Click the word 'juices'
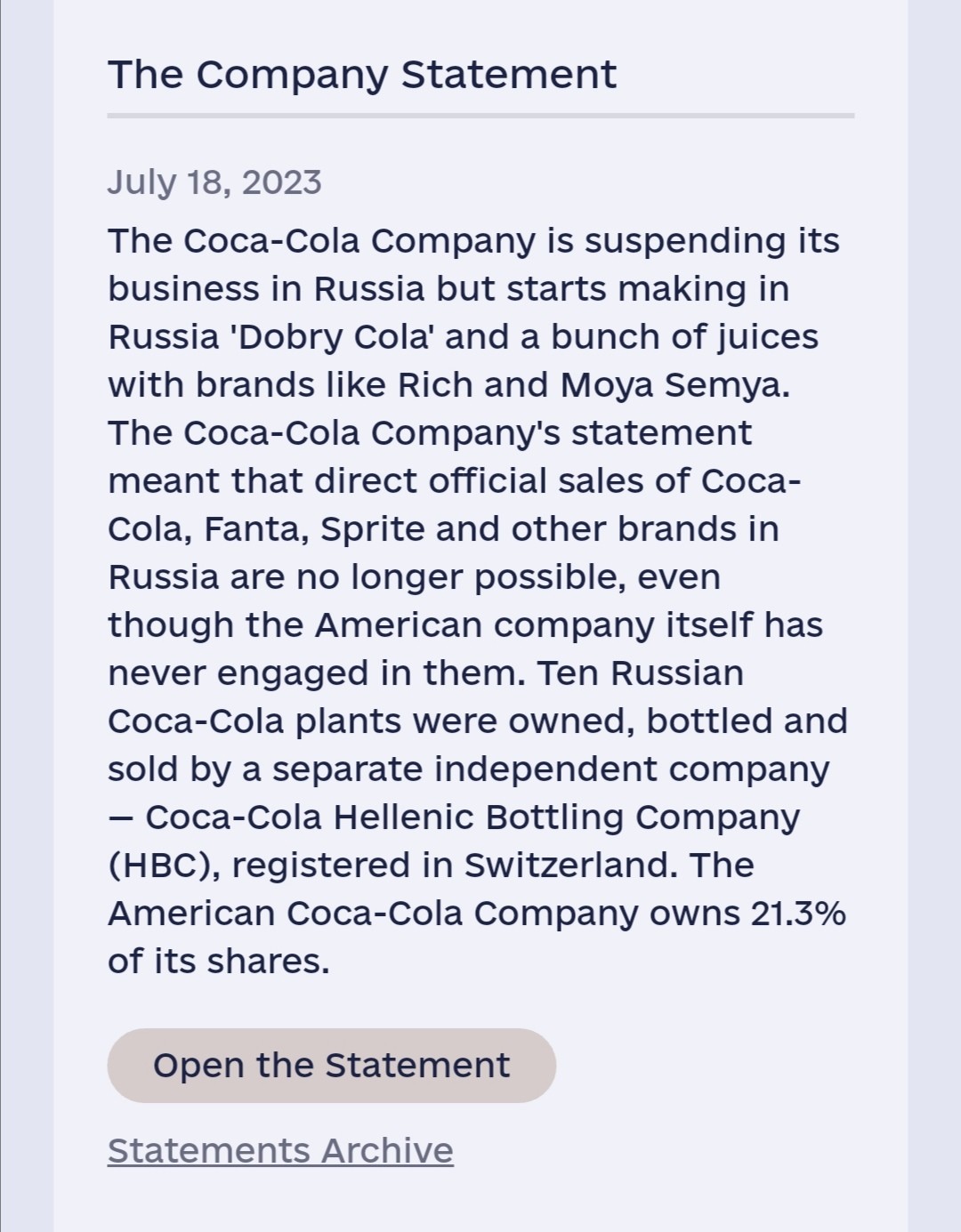The height and width of the screenshot is (1232, 961). tap(768, 337)
